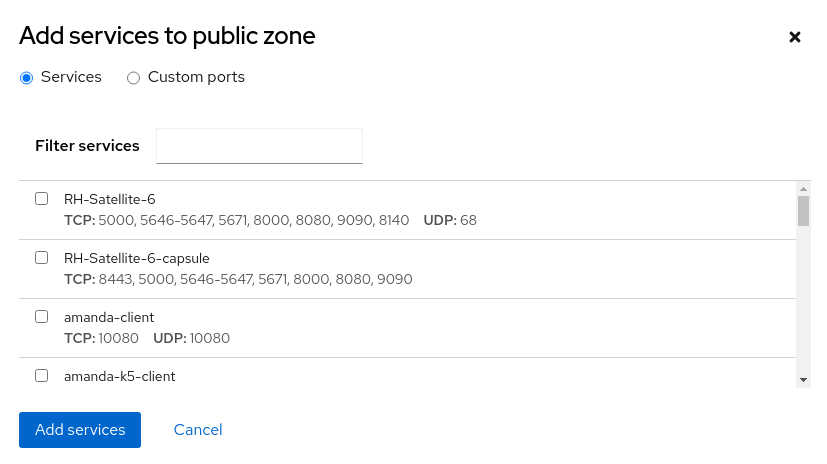Click the amanda-k5-client service label
Viewport: 827px width, 464px height.
click(120, 376)
